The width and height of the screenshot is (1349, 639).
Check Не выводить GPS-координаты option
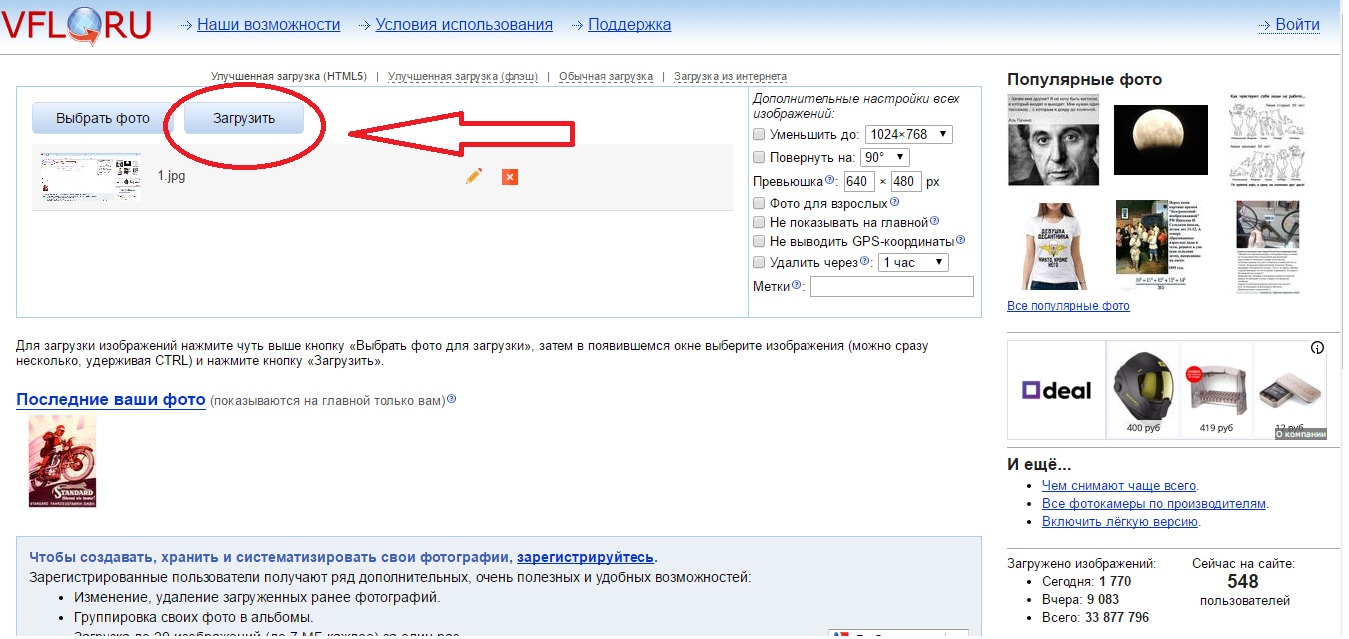[759, 241]
